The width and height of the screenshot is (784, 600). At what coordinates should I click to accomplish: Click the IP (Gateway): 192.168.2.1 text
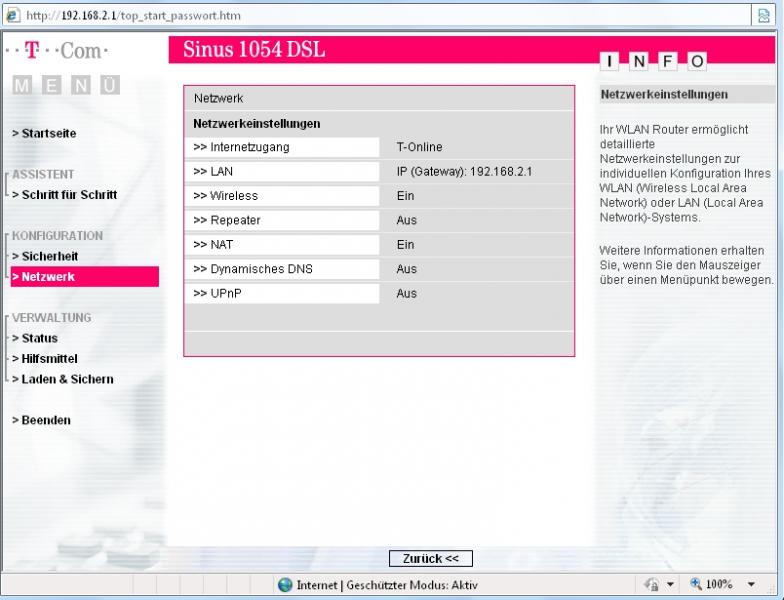464,172
